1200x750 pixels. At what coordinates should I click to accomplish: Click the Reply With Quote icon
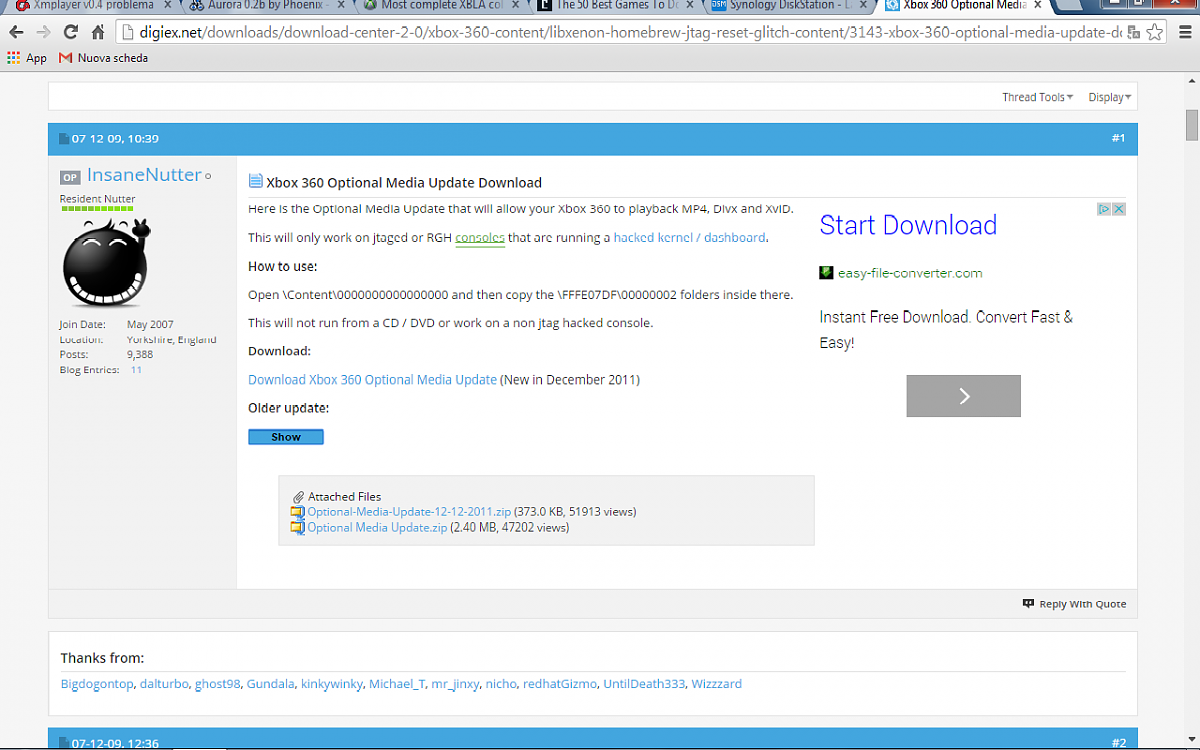pos(1028,604)
